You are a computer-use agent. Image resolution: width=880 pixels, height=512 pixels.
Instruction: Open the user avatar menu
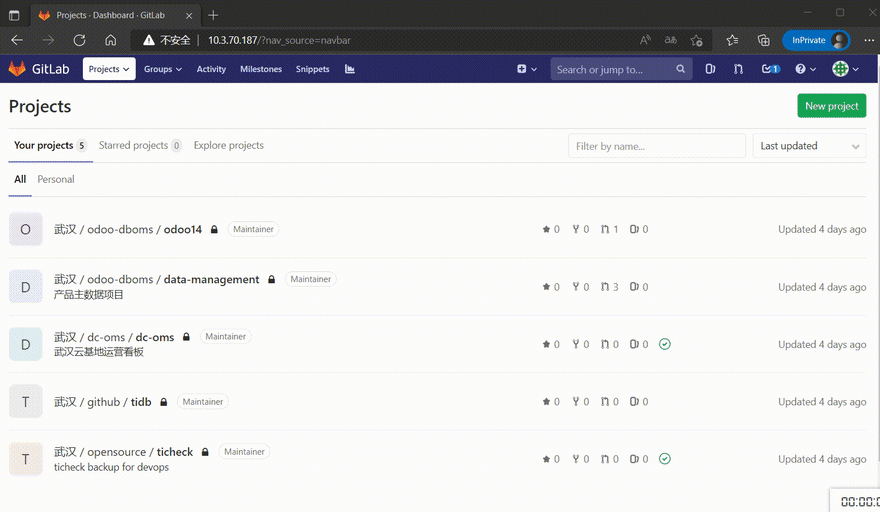[x=845, y=69]
